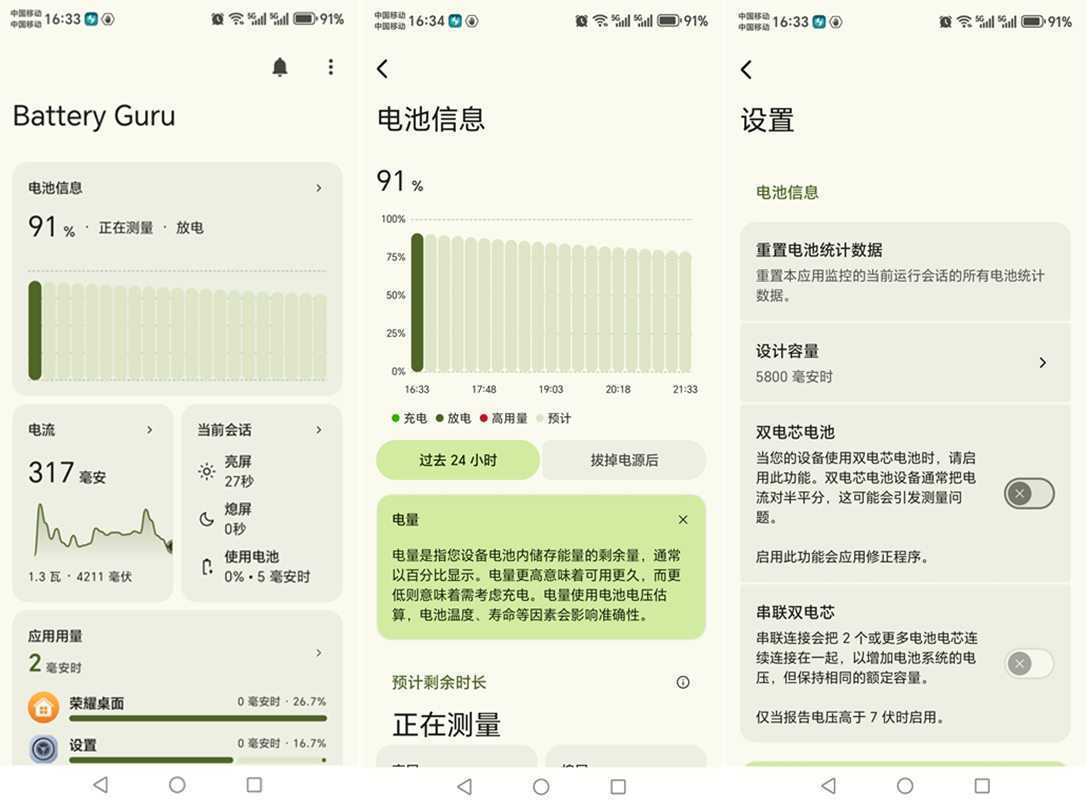Tap 启用此功能会应用修正程序。 note text
The height and width of the screenshot is (800, 1090).
842,556
